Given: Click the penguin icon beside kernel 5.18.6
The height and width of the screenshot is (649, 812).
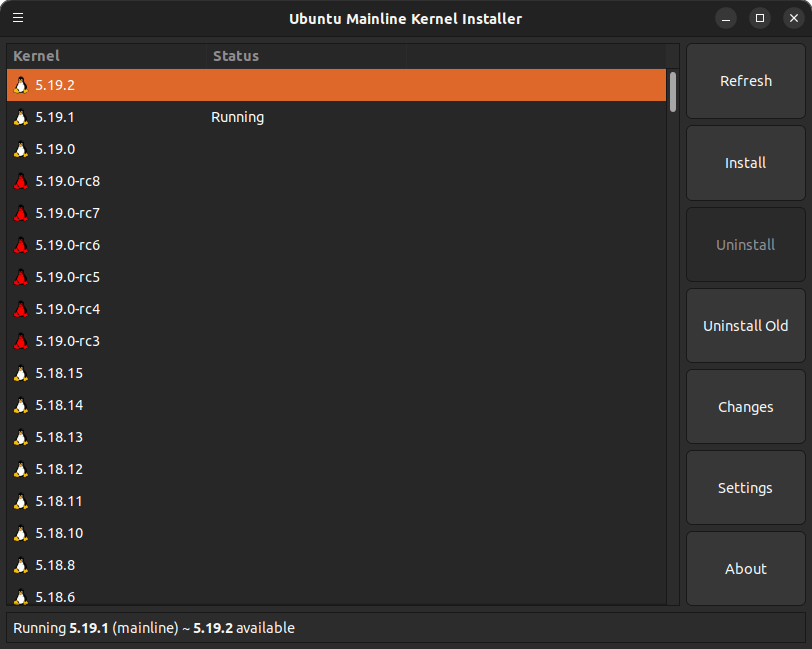Looking at the screenshot, I should coord(21,597).
